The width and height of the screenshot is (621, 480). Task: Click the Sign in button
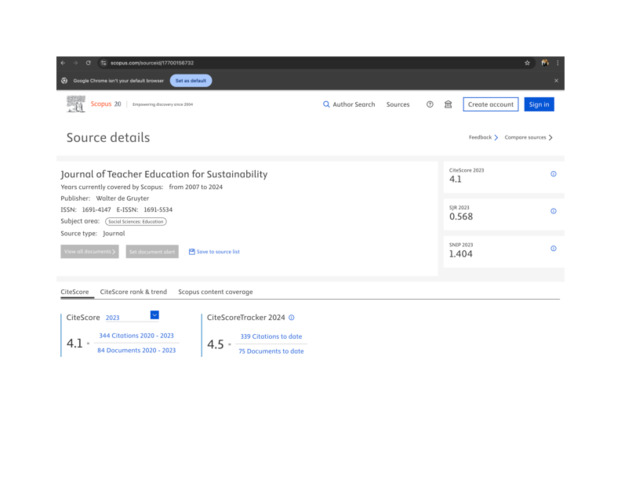(539, 104)
